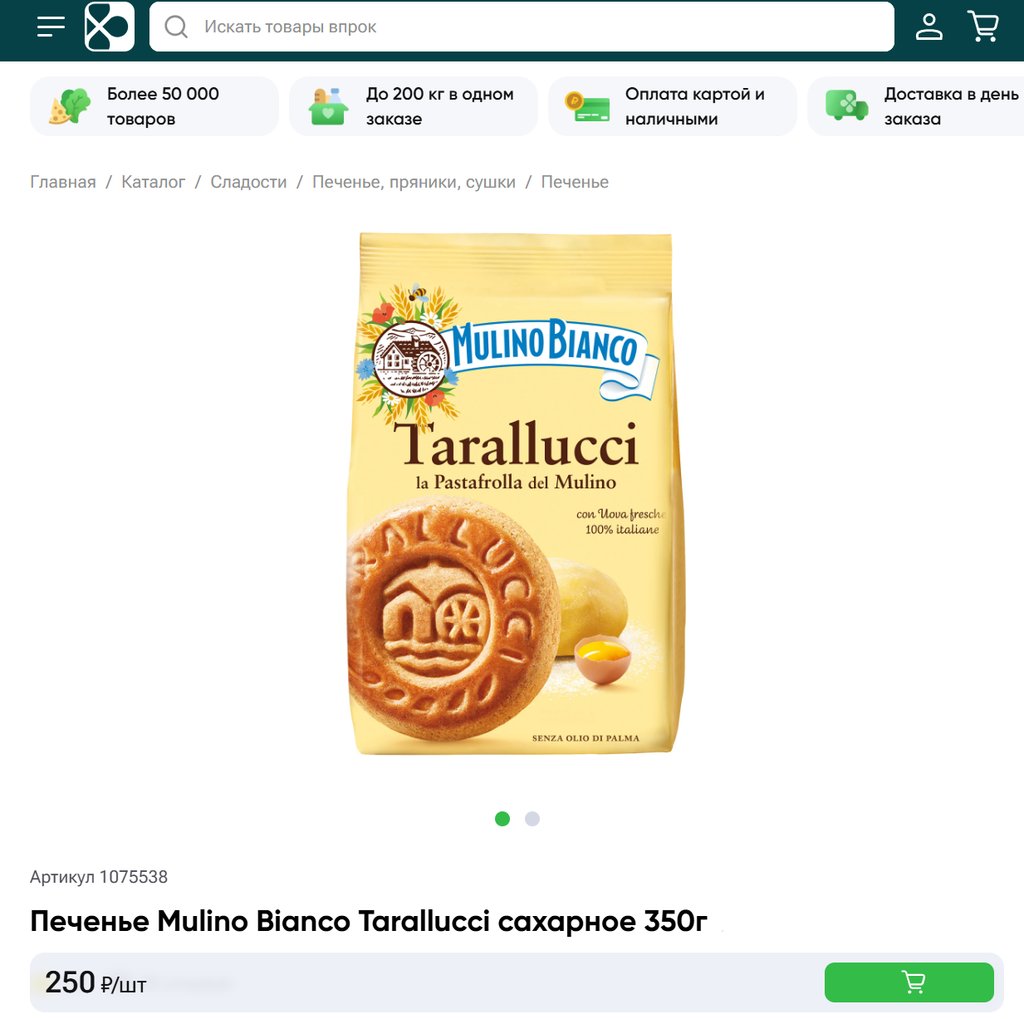
Task: Open the shopping cart icon in header
Action: pyautogui.click(x=983, y=27)
